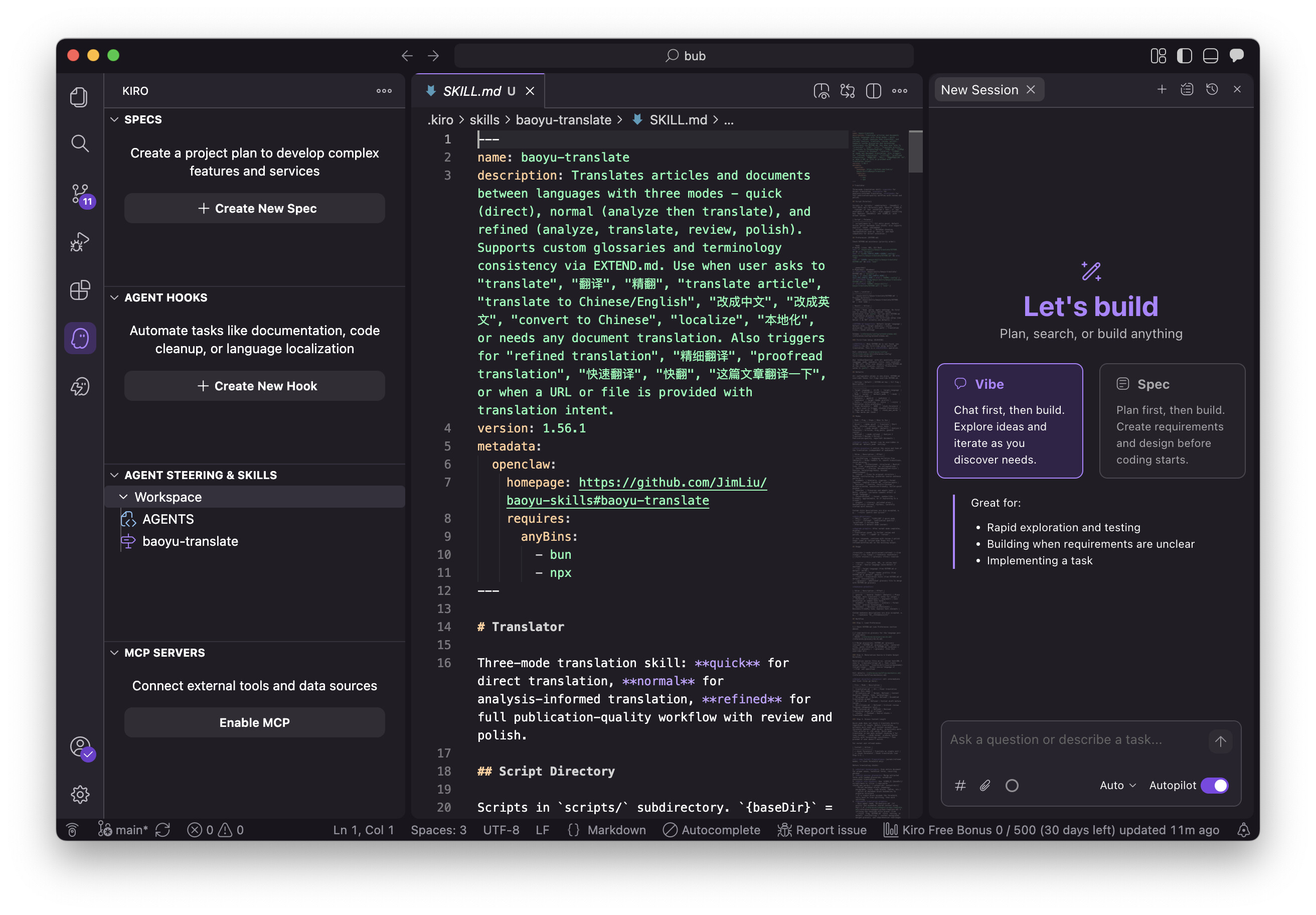This screenshot has width=1316, height=915.
Task: Click SKILL.md in the breadcrumb path
Action: click(678, 120)
